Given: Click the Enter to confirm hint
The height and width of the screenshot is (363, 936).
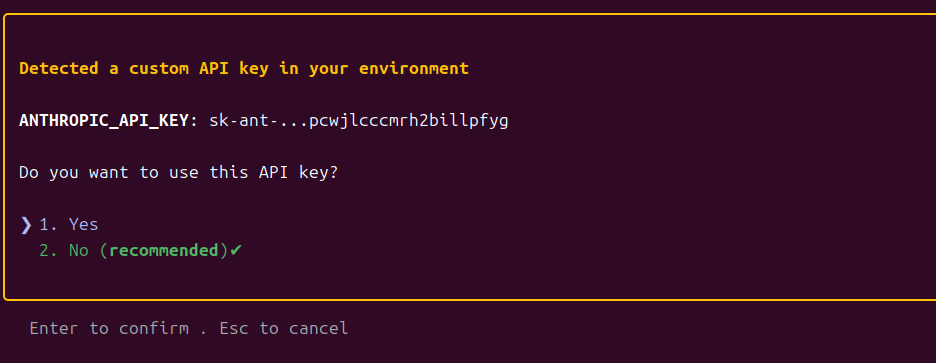Looking at the screenshot, I should click(x=109, y=328).
